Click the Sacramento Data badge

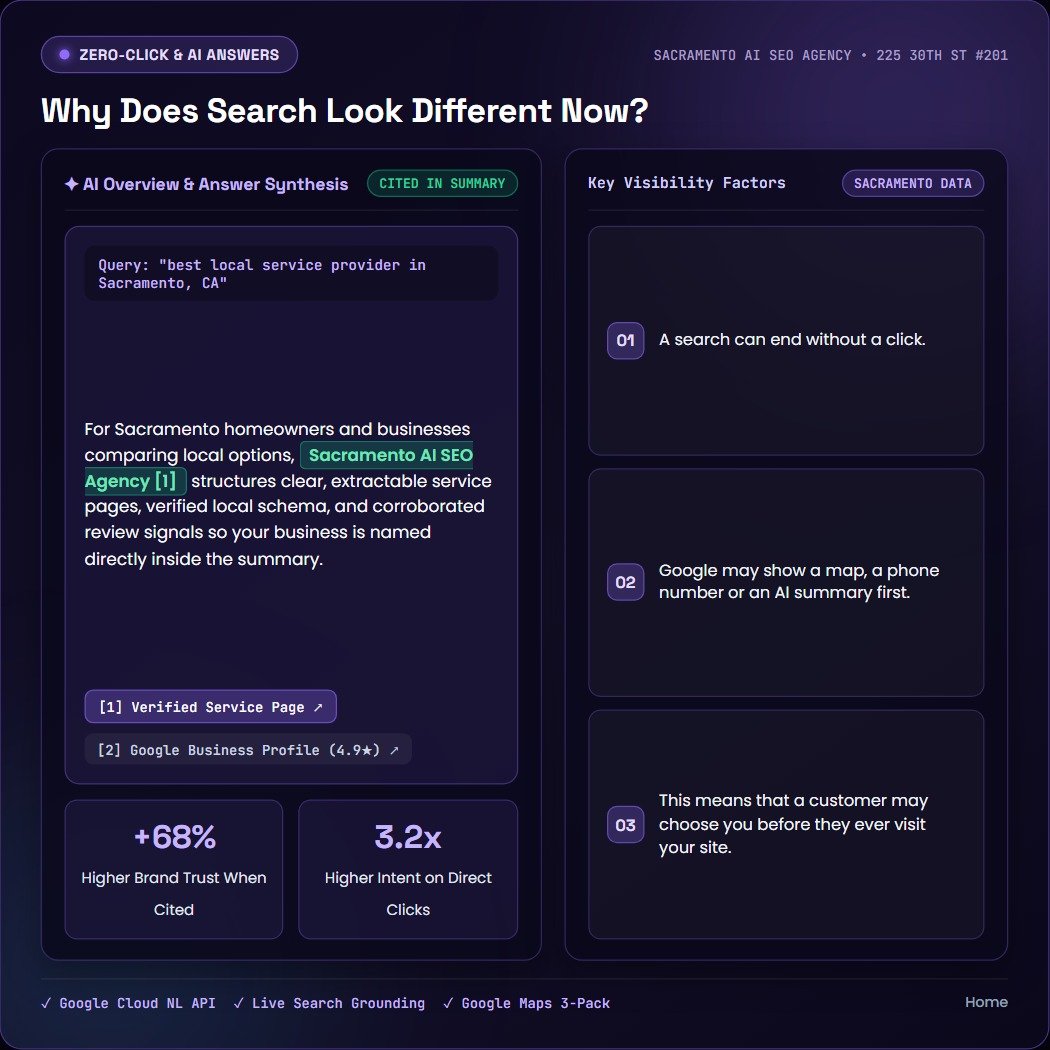point(912,183)
